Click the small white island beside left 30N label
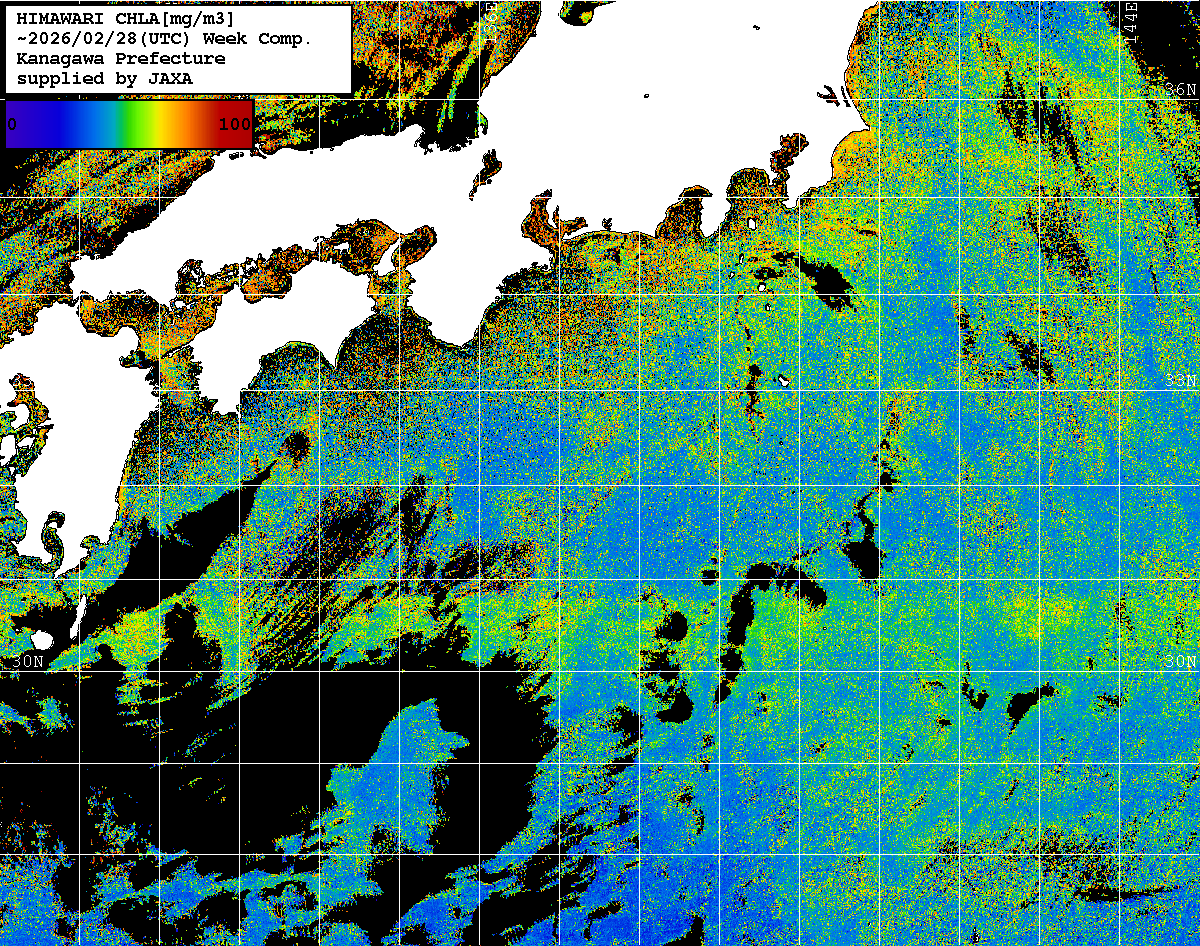1200x946 pixels. pyautogui.click(x=42, y=638)
